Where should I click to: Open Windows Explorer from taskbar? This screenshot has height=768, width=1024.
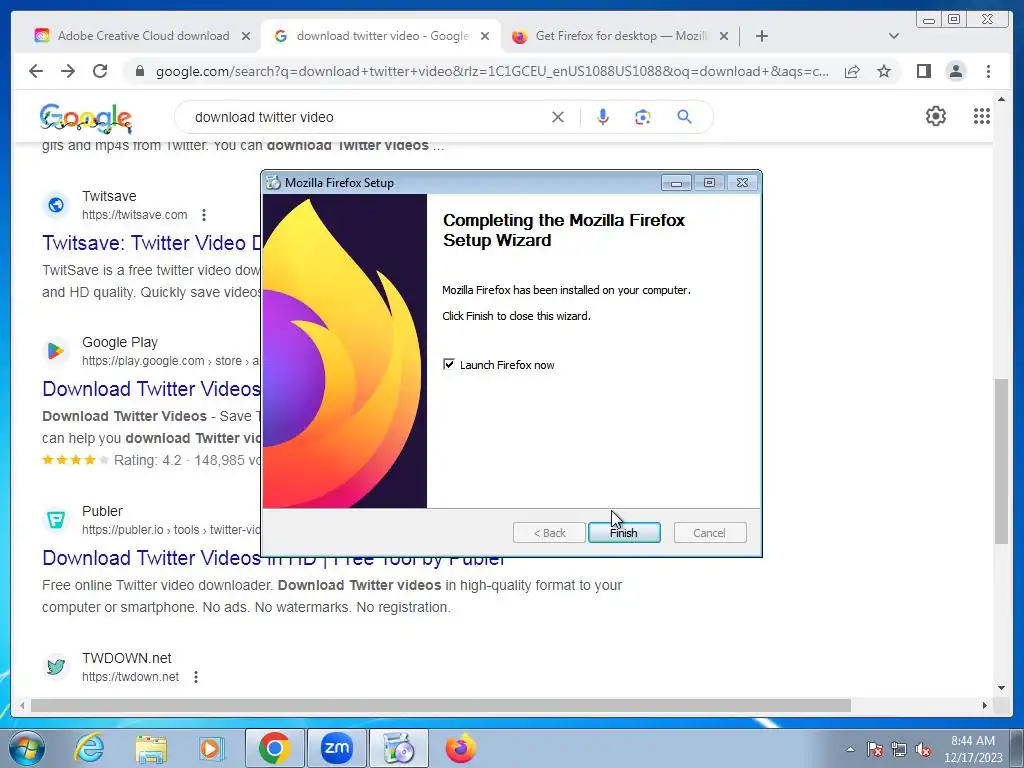pos(151,748)
